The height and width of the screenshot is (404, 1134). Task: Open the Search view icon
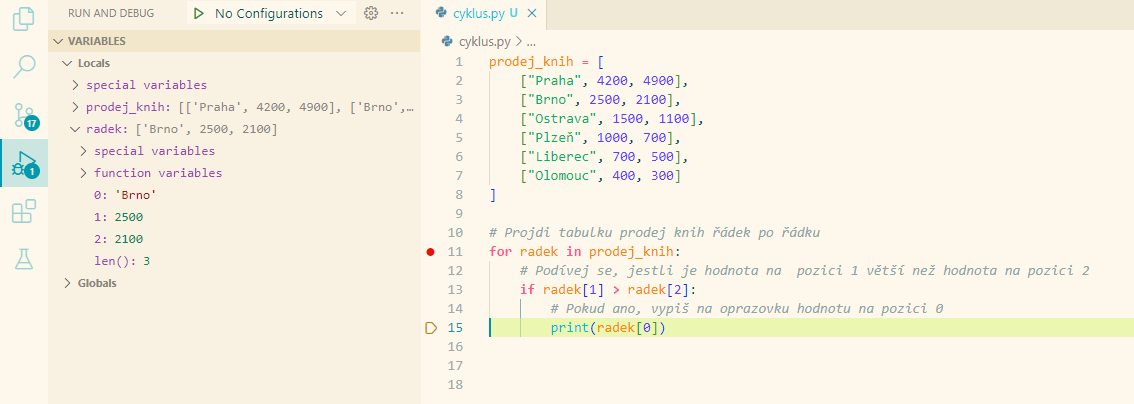pos(23,67)
